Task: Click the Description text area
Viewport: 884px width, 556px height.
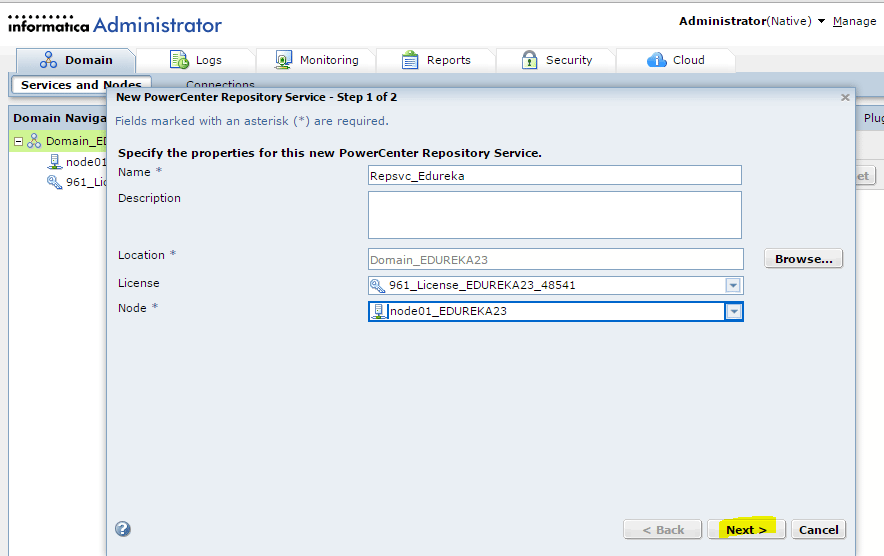Action: pos(555,215)
